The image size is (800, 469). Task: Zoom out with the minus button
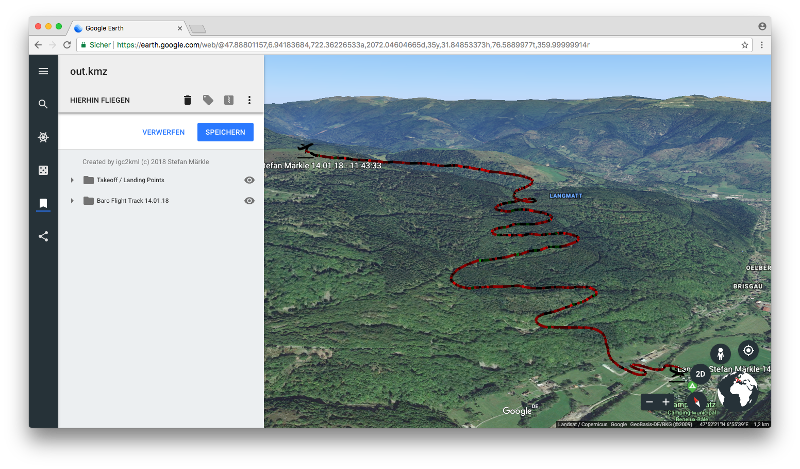click(649, 402)
